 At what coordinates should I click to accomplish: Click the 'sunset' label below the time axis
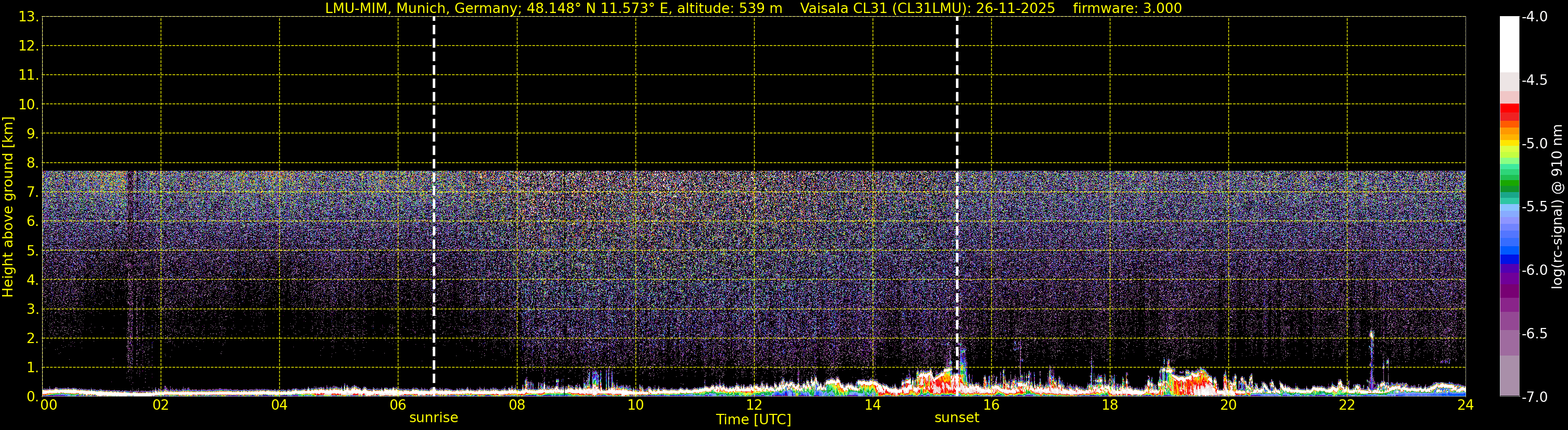(x=957, y=418)
